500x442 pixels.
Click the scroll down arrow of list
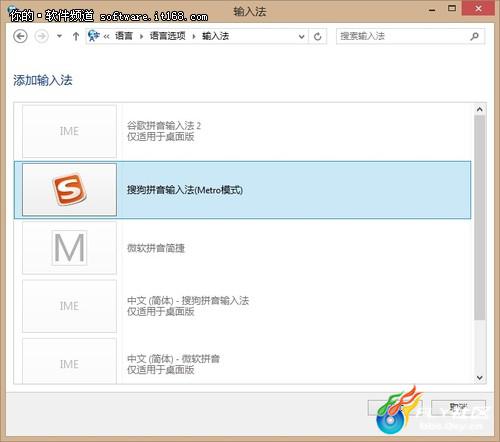click(x=480, y=378)
